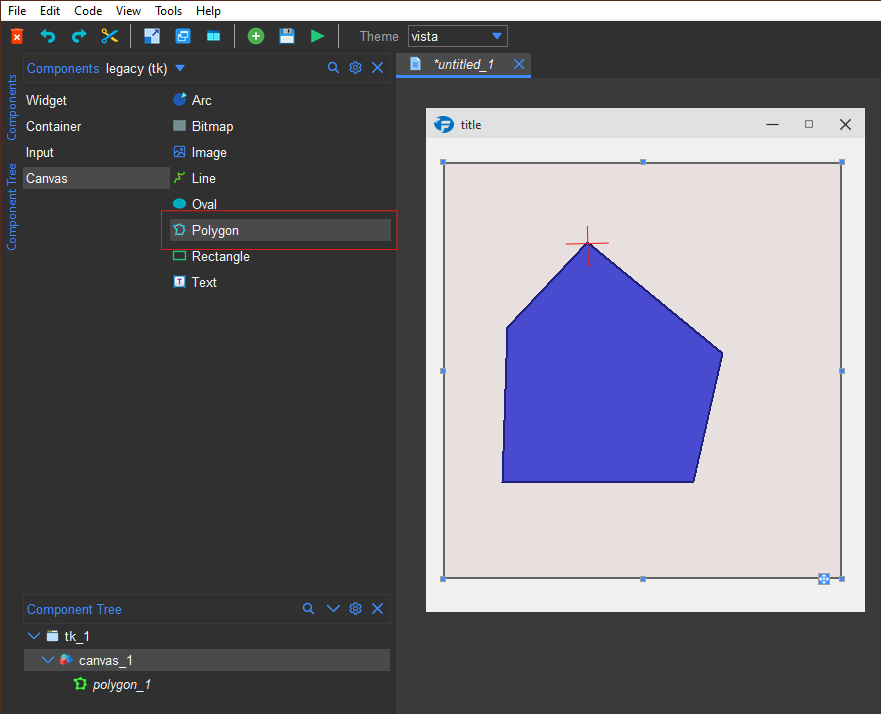Redo the last undone action
The height and width of the screenshot is (714, 881).
coord(79,37)
